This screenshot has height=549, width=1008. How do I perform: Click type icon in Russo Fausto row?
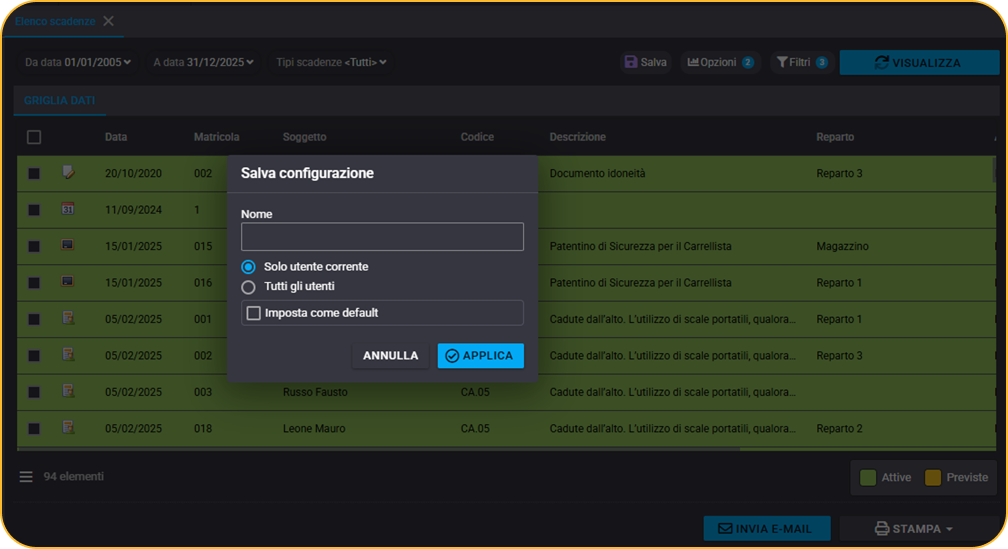[68, 390]
